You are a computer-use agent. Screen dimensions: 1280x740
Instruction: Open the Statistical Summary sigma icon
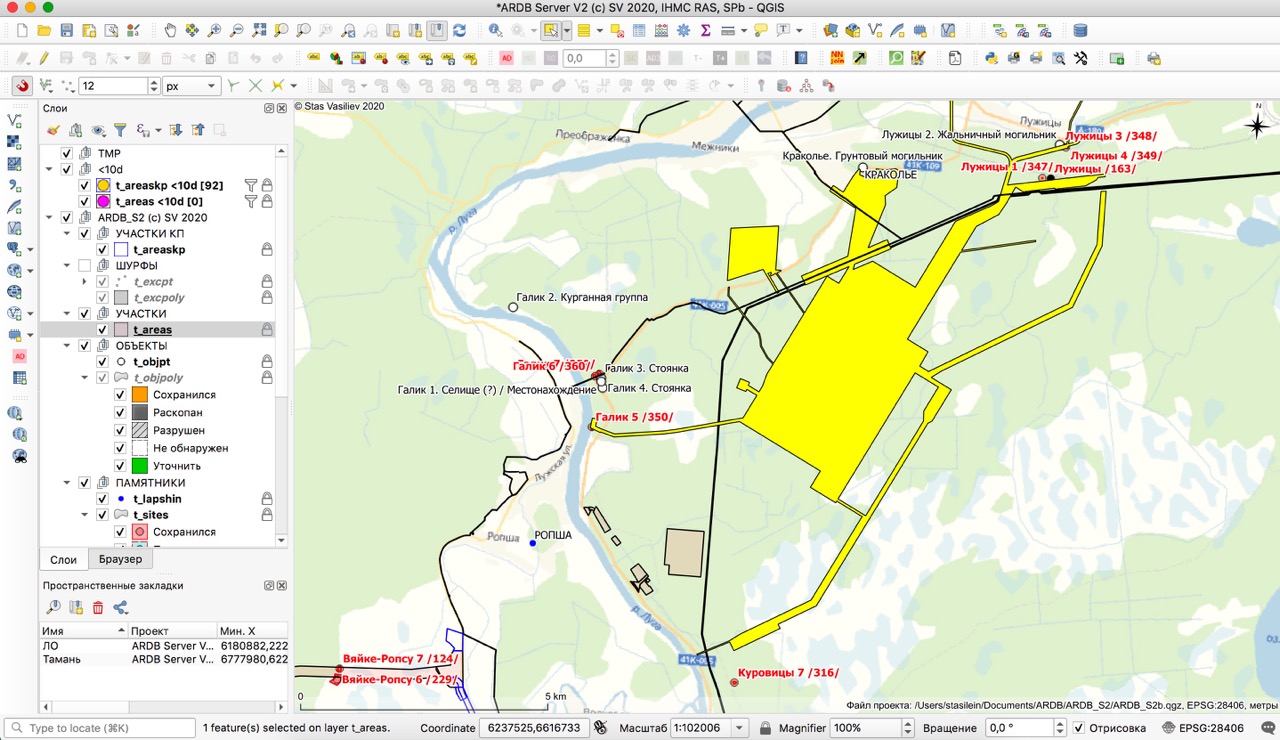pyautogui.click(x=705, y=31)
